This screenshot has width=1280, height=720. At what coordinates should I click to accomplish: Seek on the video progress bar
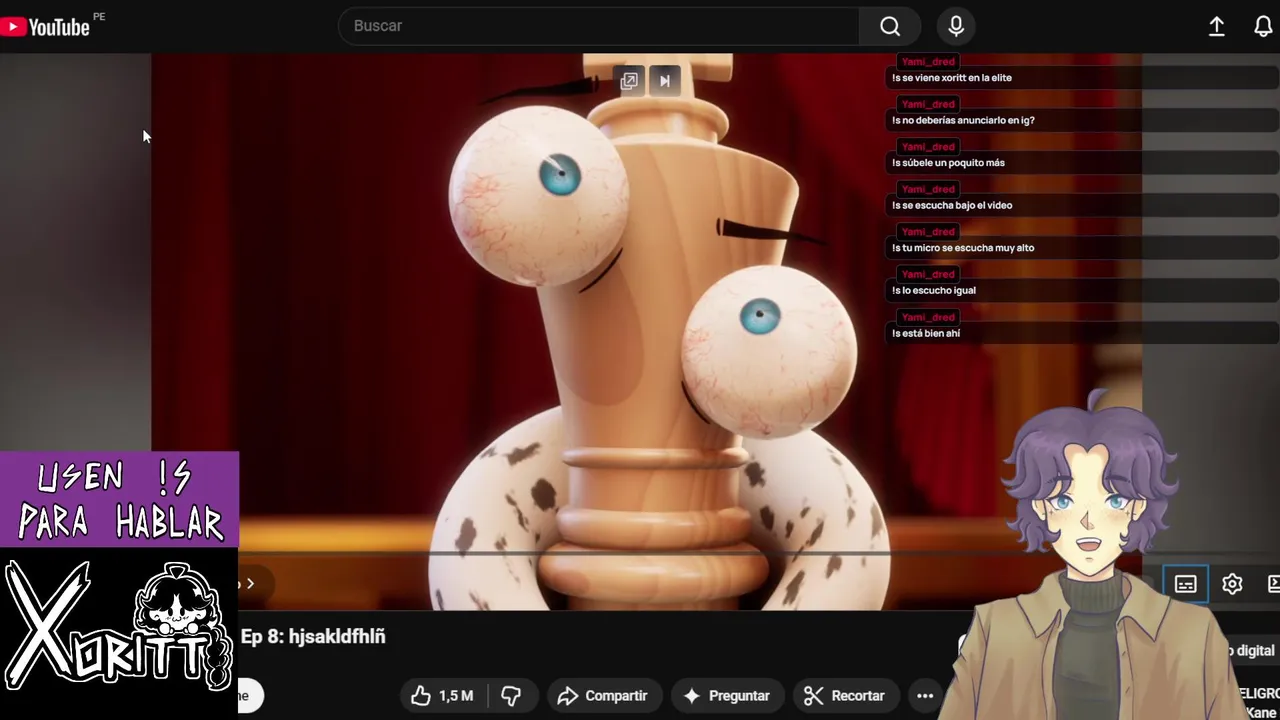click(x=640, y=553)
